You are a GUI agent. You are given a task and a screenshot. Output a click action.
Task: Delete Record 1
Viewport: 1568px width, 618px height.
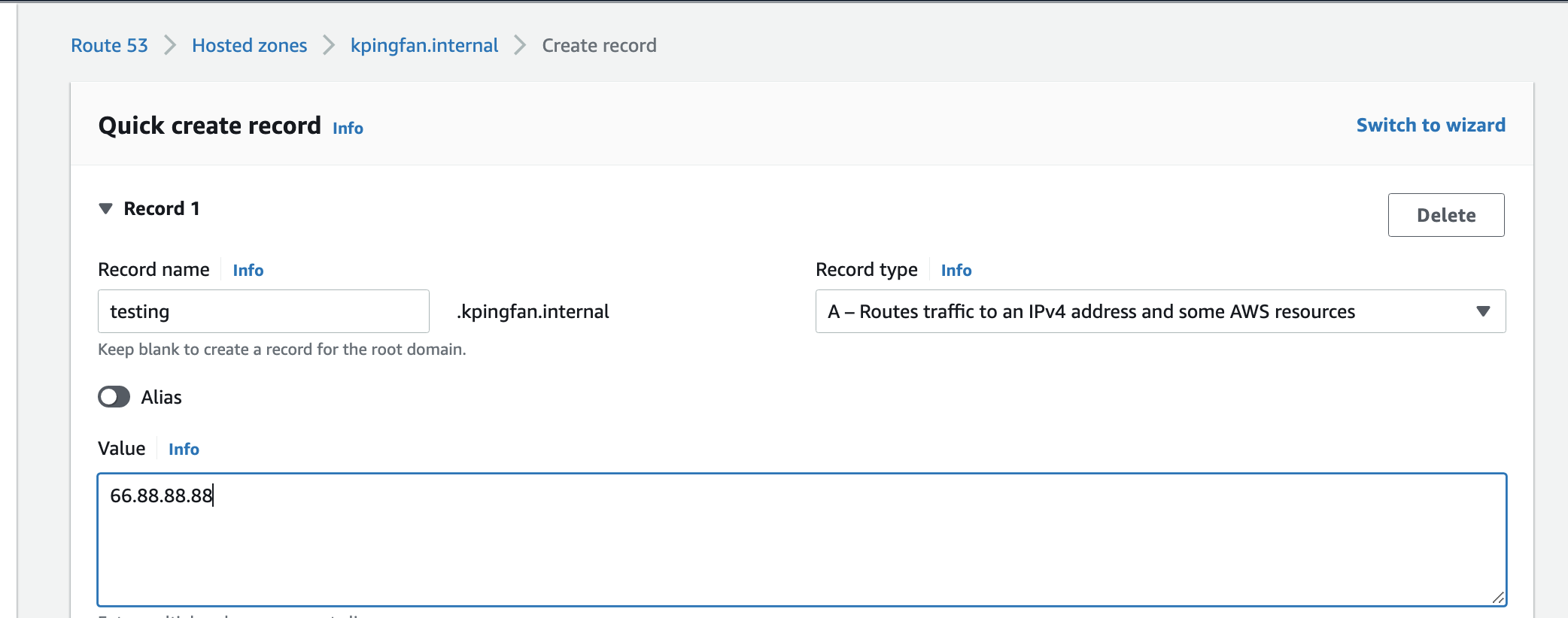(x=1445, y=215)
